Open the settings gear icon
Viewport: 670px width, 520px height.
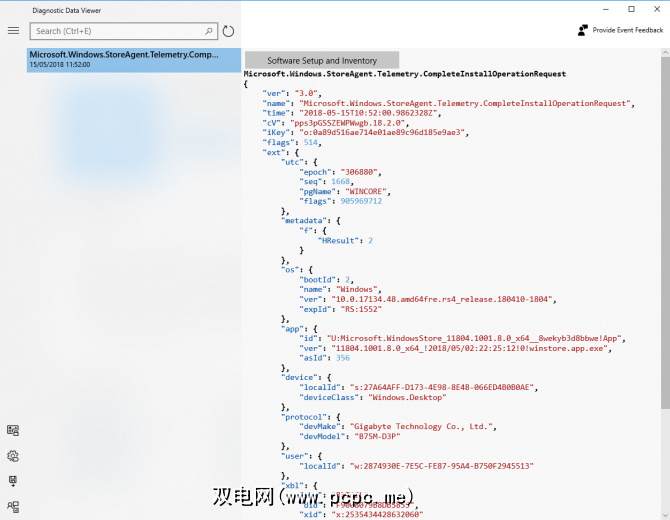click(x=13, y=456)
